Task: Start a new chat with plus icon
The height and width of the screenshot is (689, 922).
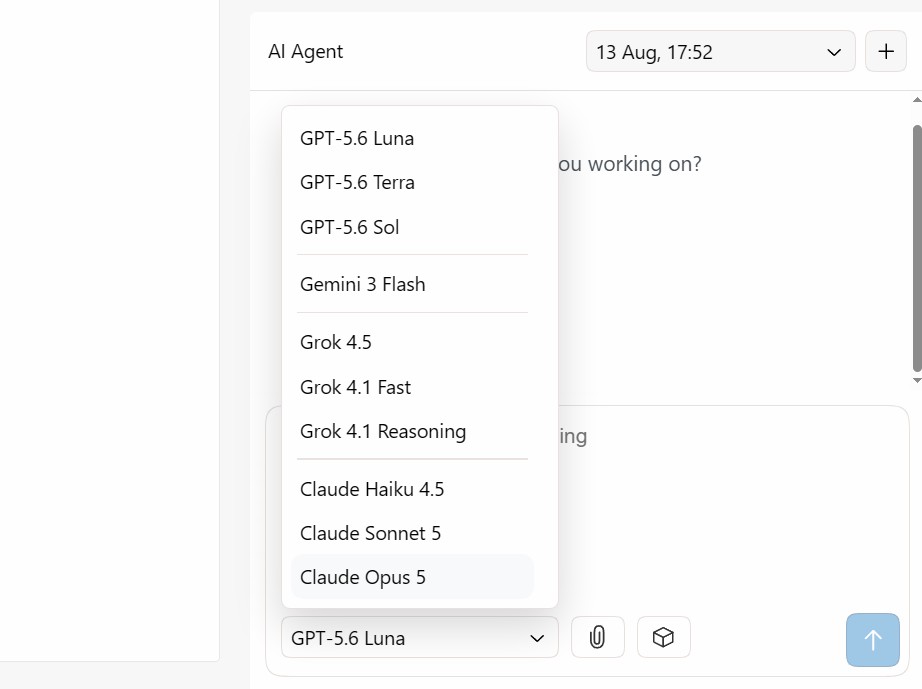Action: coord(886,52)
